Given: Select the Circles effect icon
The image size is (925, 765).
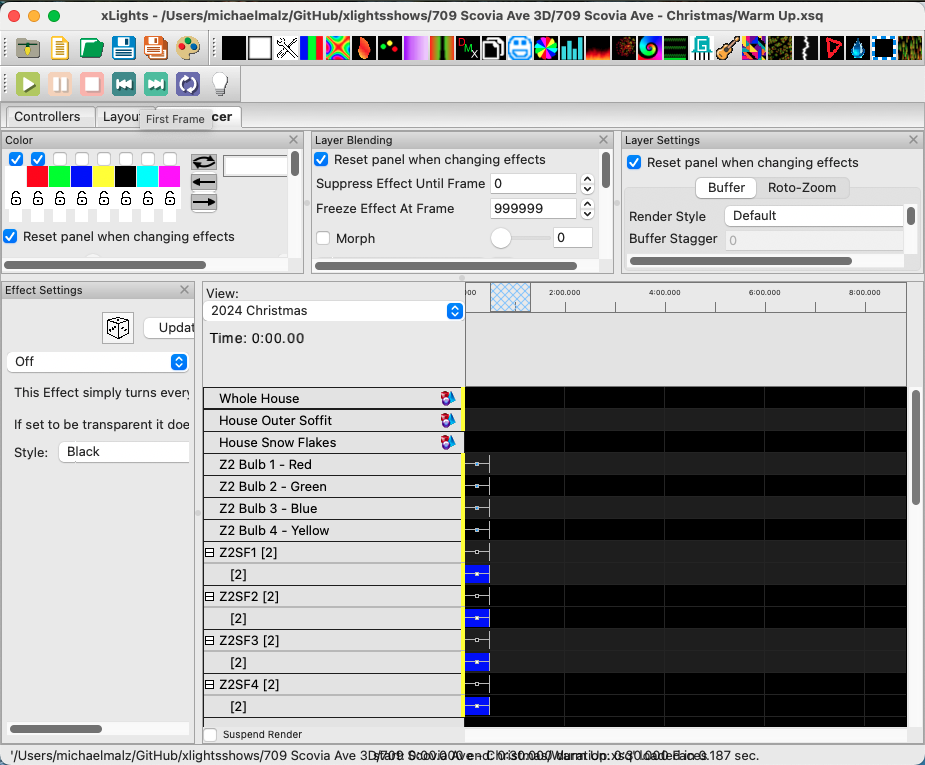Looking at the screenshot, I should click(389, 48).
